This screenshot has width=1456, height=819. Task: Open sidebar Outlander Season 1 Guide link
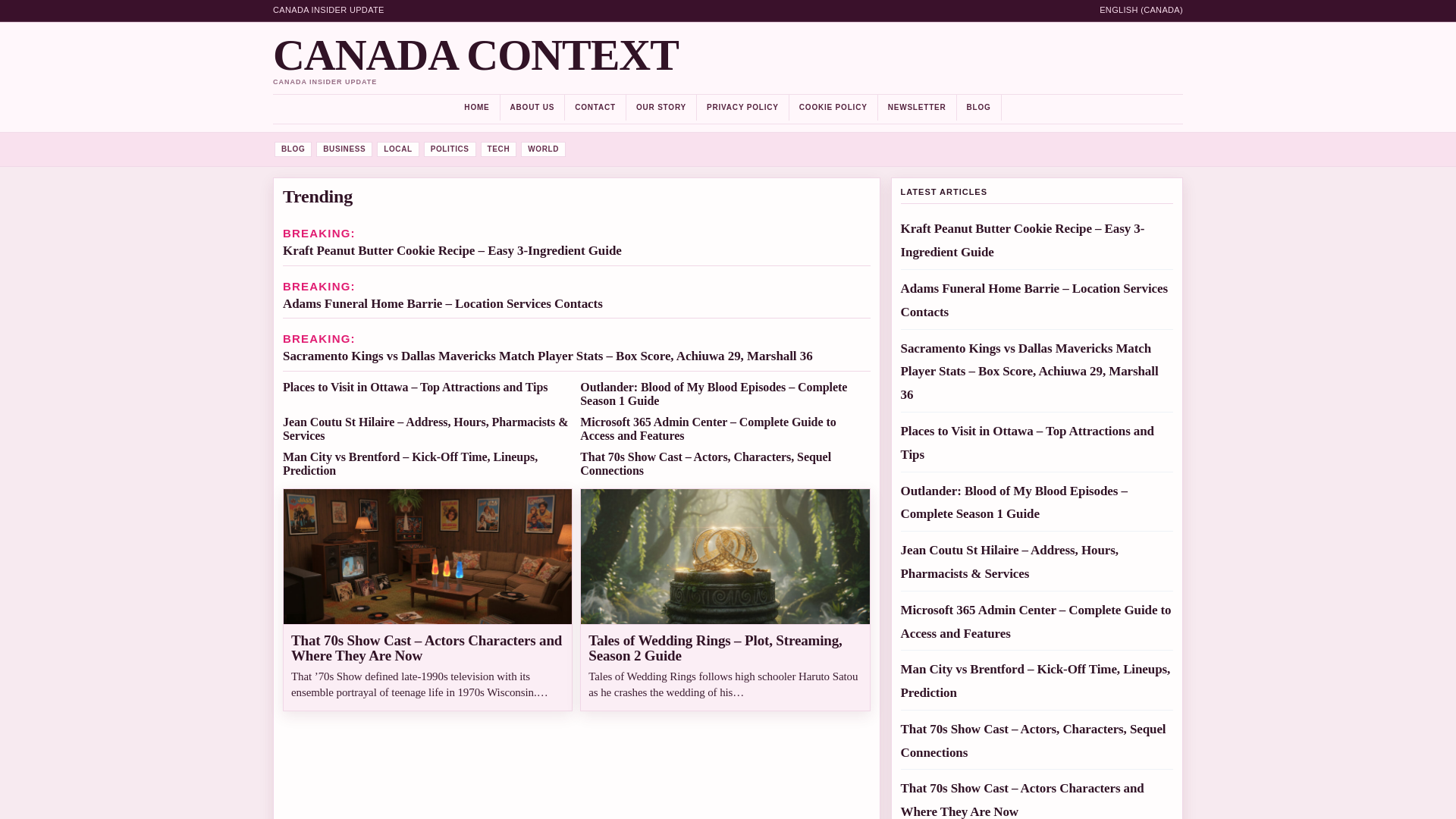(1014, 503)
